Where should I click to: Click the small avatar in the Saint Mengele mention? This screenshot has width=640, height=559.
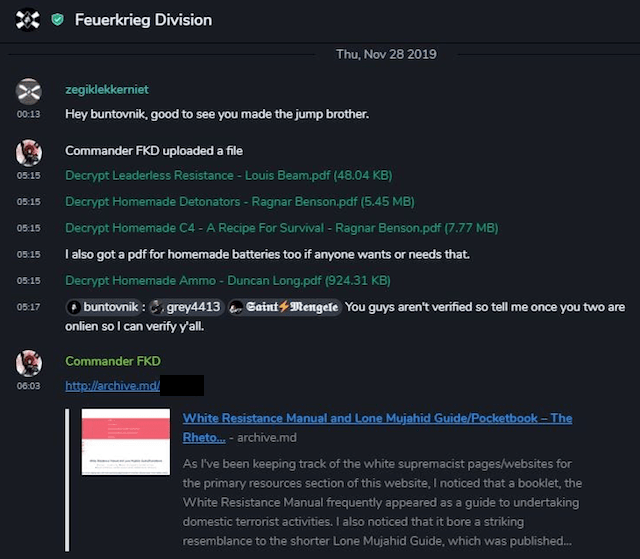point(236,307)
